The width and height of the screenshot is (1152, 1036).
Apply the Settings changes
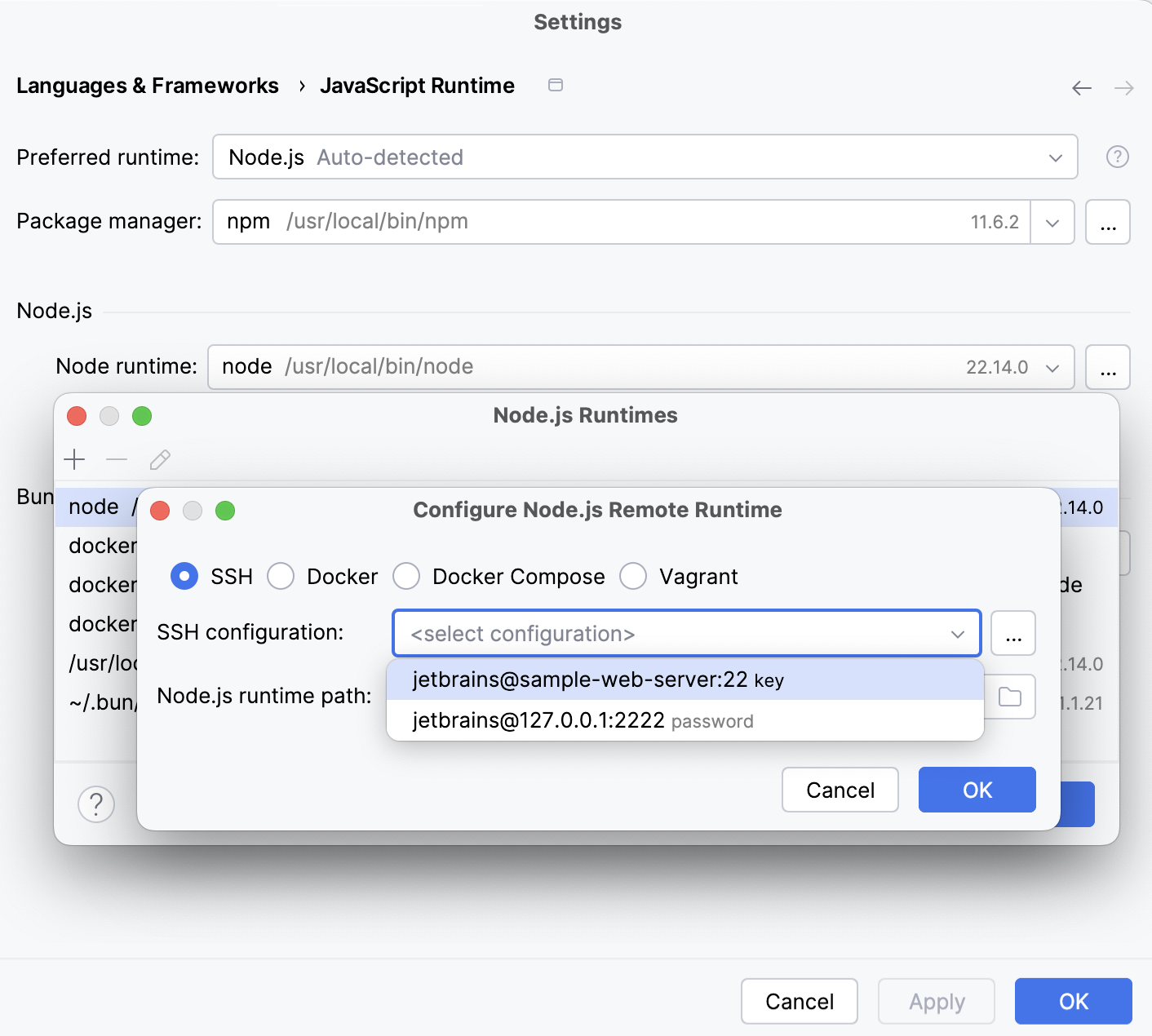pos(936,1001)
